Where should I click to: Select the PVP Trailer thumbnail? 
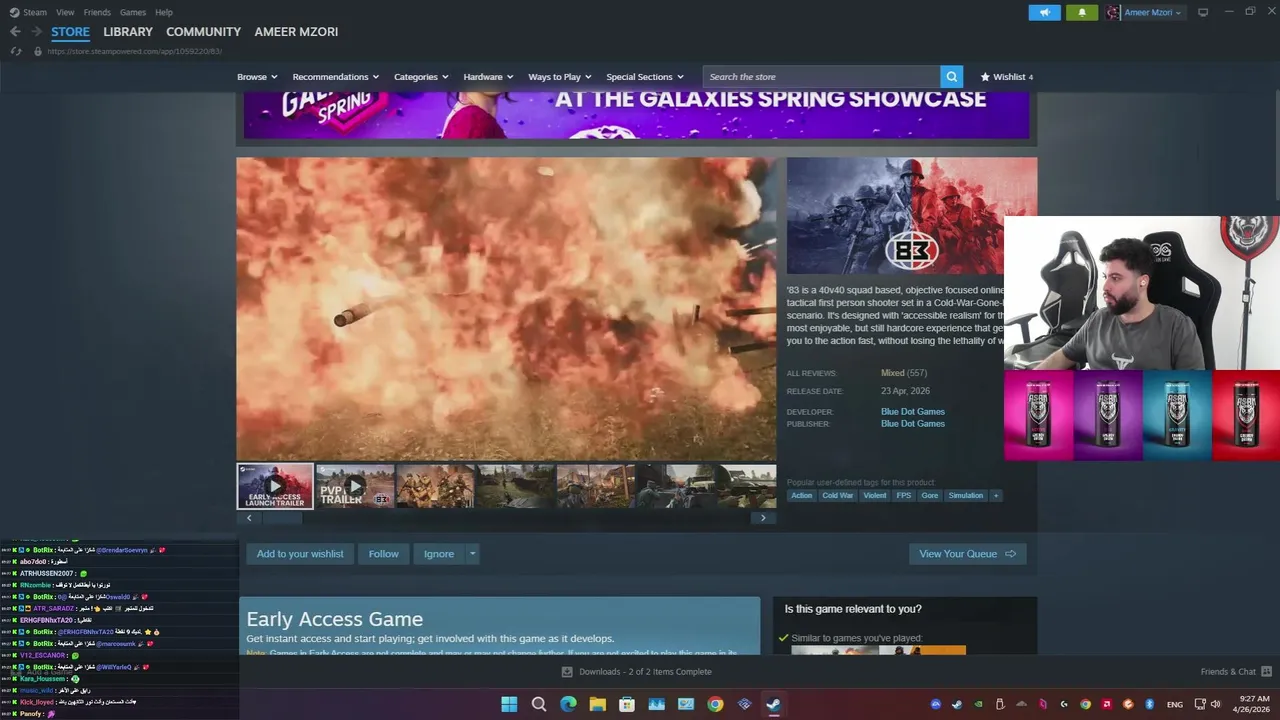tap(355, 486)
